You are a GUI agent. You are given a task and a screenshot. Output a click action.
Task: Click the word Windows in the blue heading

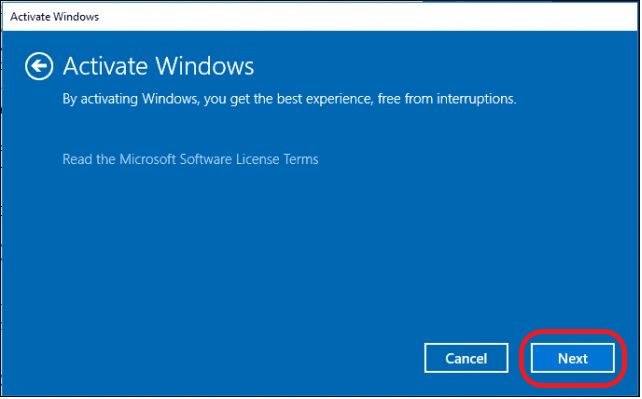tap(205, 66)
